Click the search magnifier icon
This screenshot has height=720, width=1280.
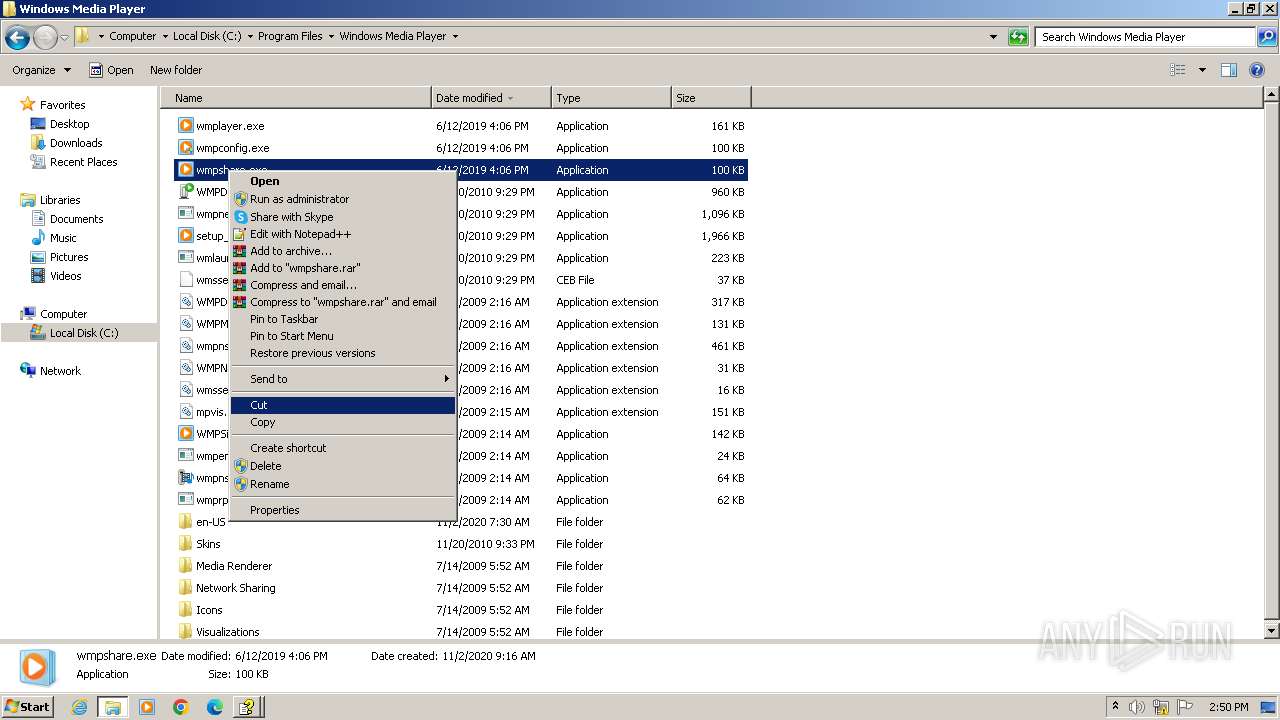pyautogui.click(x=1266, y=37)
